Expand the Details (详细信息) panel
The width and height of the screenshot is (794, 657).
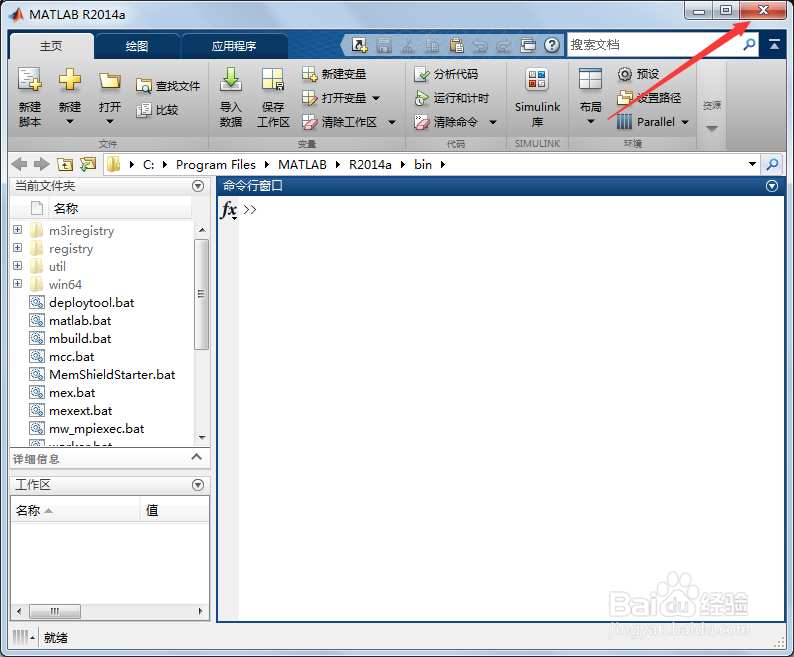coord(196,457)
